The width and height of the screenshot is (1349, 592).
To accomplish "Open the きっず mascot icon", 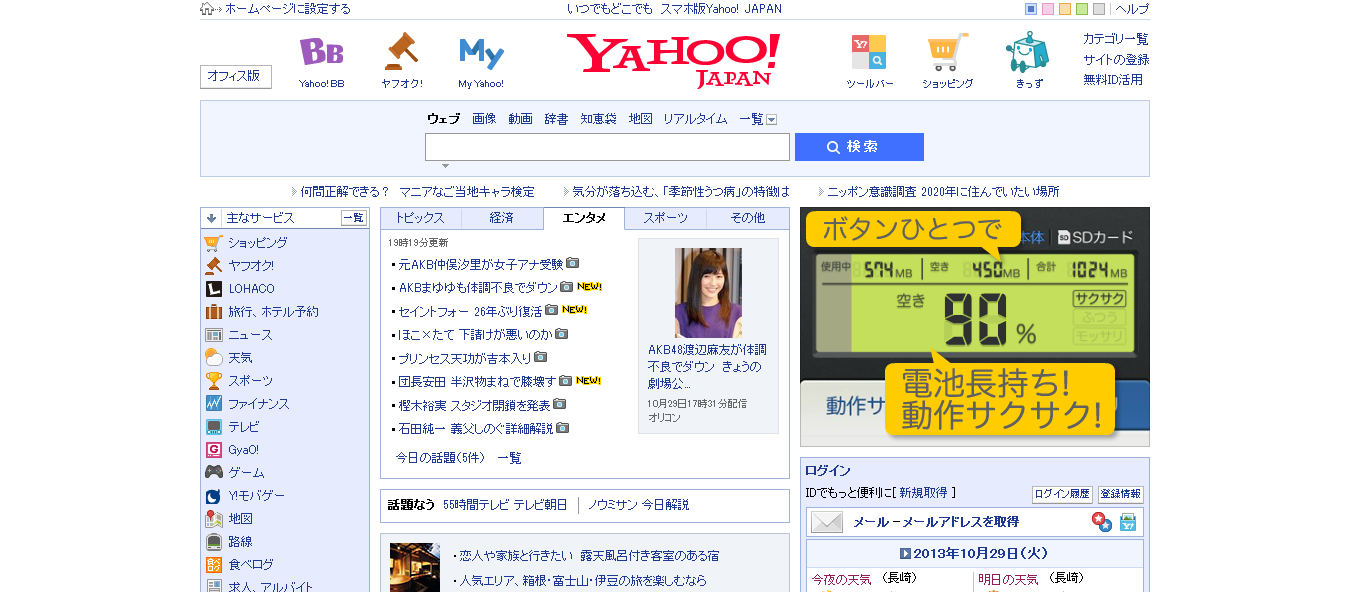I will tap(1028, 52).
